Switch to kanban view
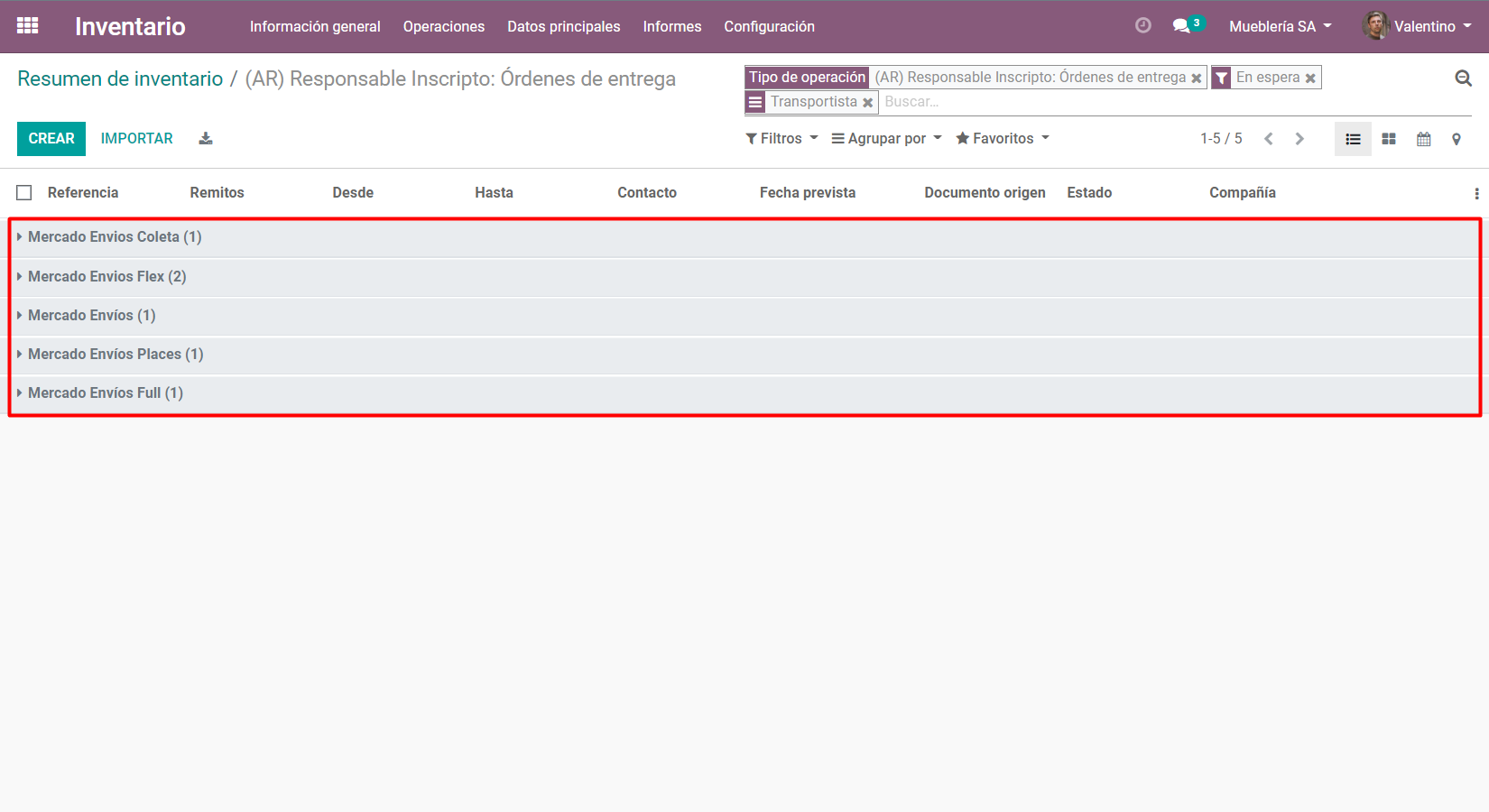1489x812 pixels. [x=1389, y=139]
